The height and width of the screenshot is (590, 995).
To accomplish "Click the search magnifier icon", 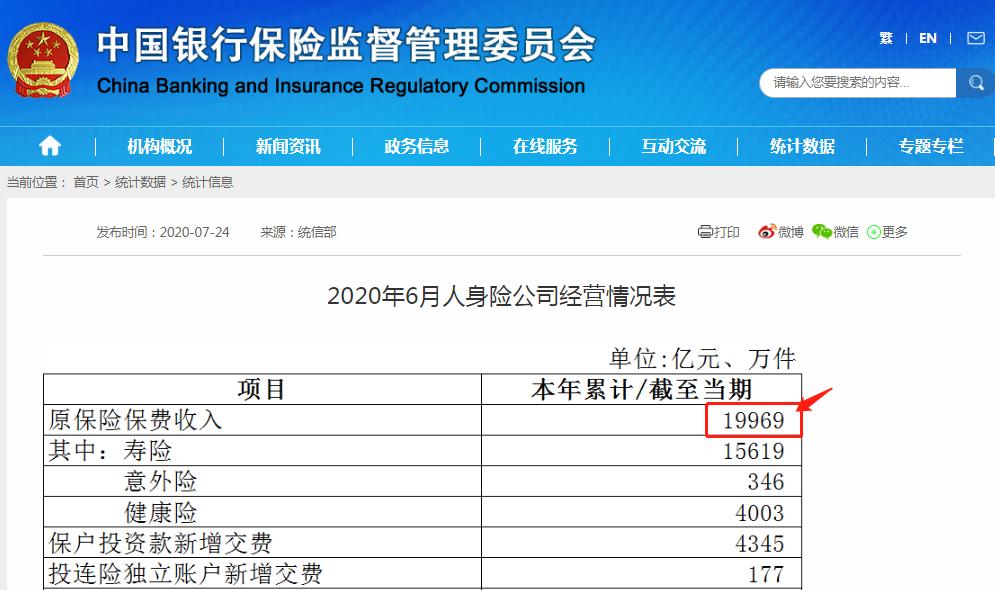I will click(975, 82).
